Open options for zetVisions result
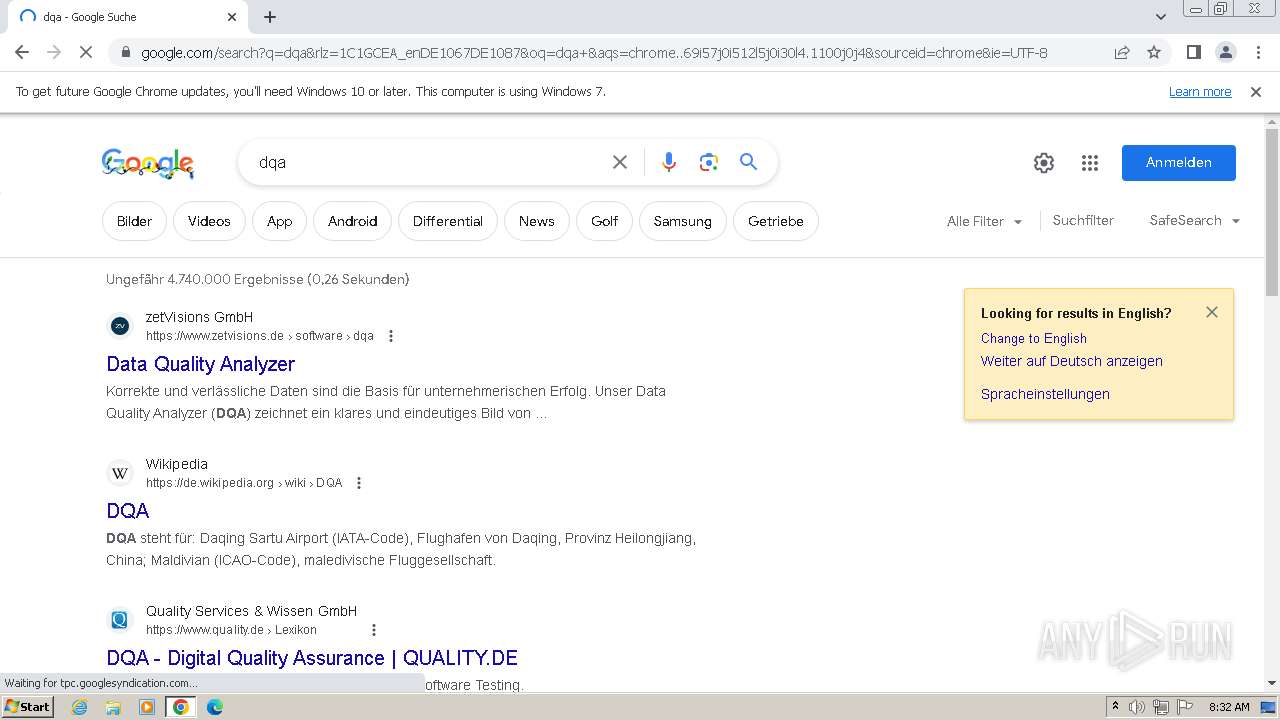Screen dimensions: 1280x720 (x=391, y=336)
